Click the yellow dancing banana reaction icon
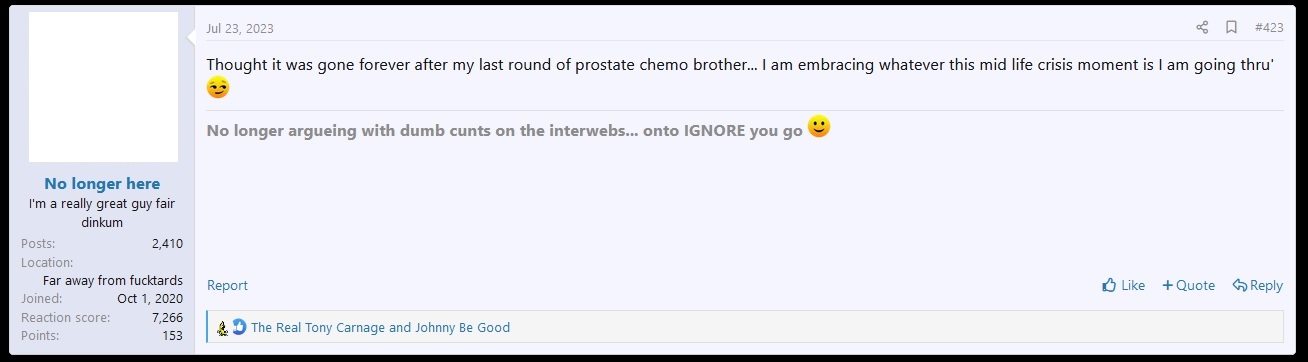1308x362 pixels. pos(223,327)
